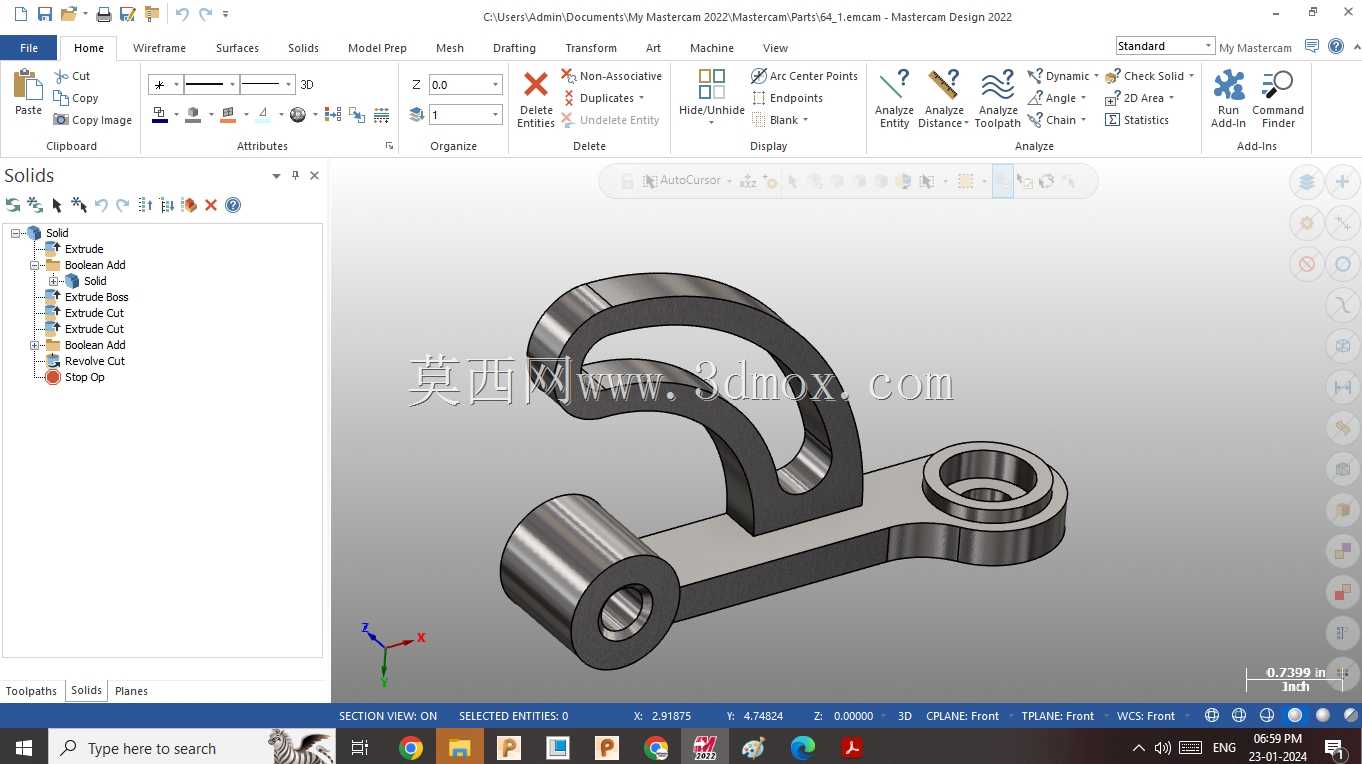Expand first Boolean Add tree node
Viewport: 1362px width, 764px height.
point(35,265)
